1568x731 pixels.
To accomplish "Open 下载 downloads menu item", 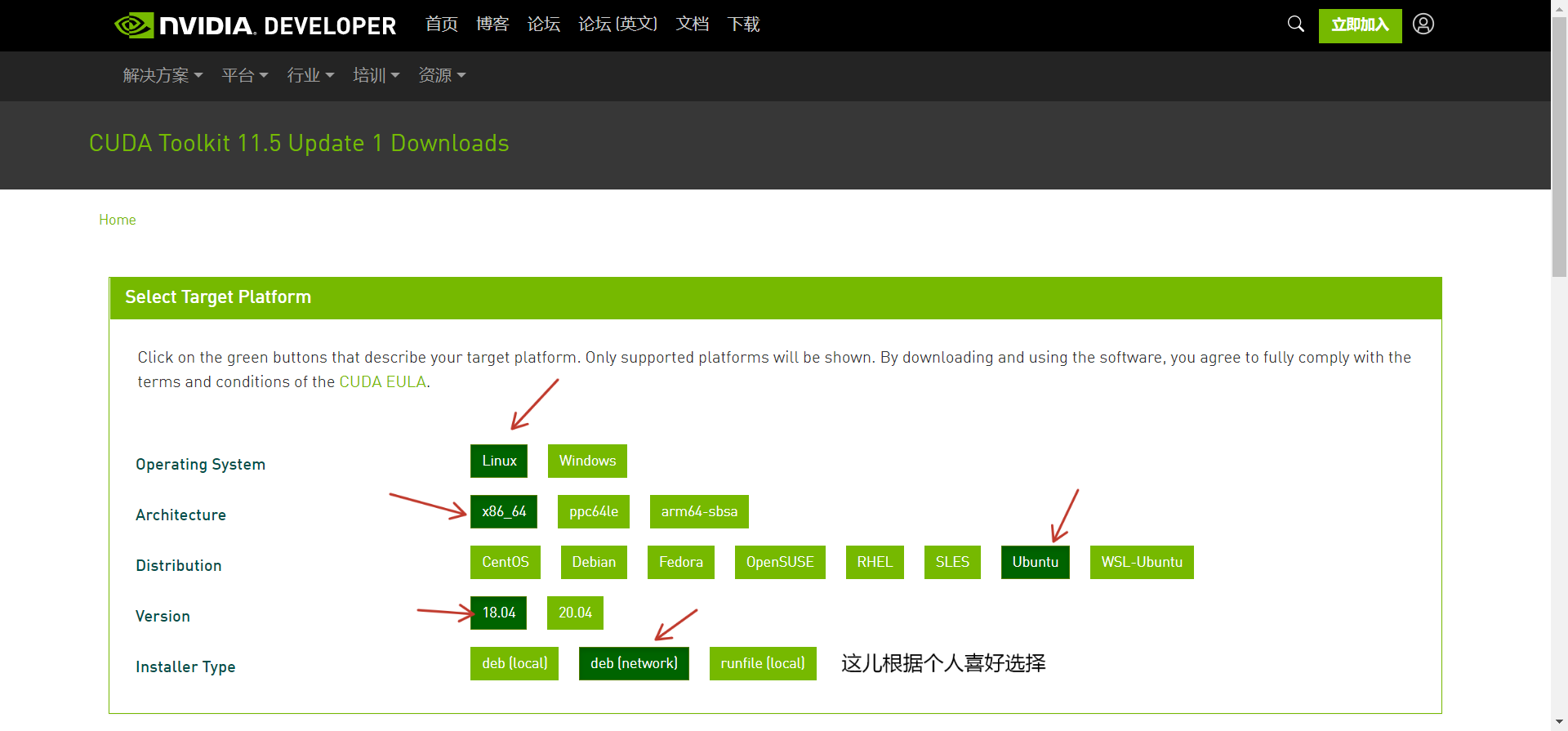I will coord(743,25).
